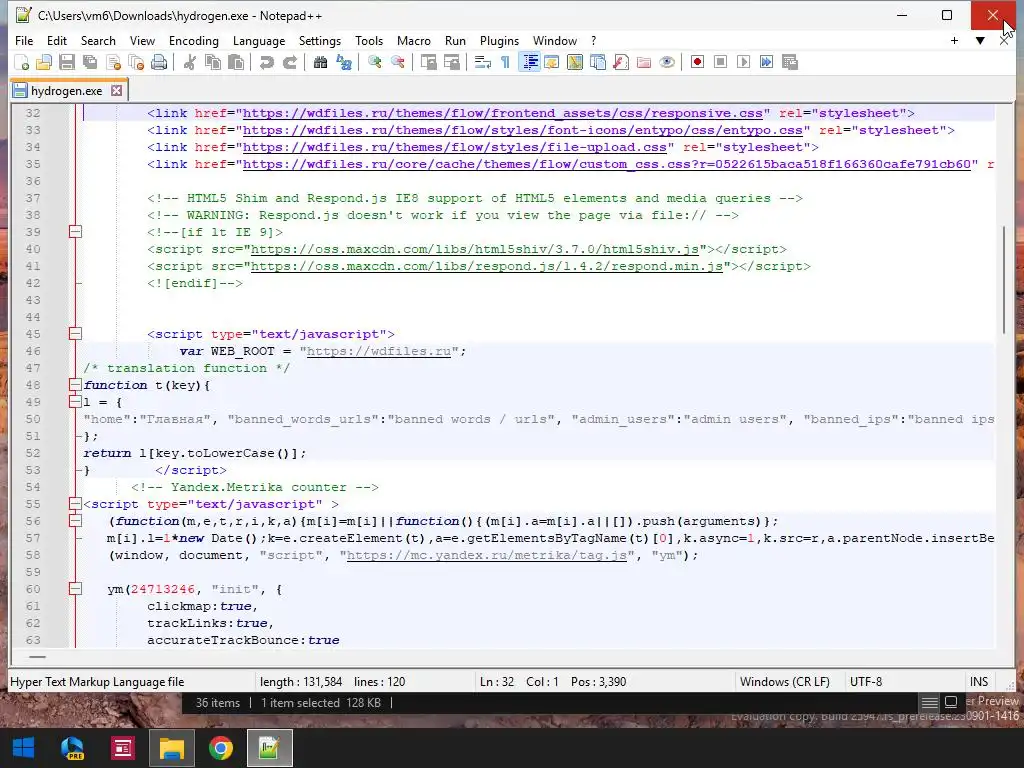
Task: Stop macro recording with square icon
Action: [x=720, y=62]
